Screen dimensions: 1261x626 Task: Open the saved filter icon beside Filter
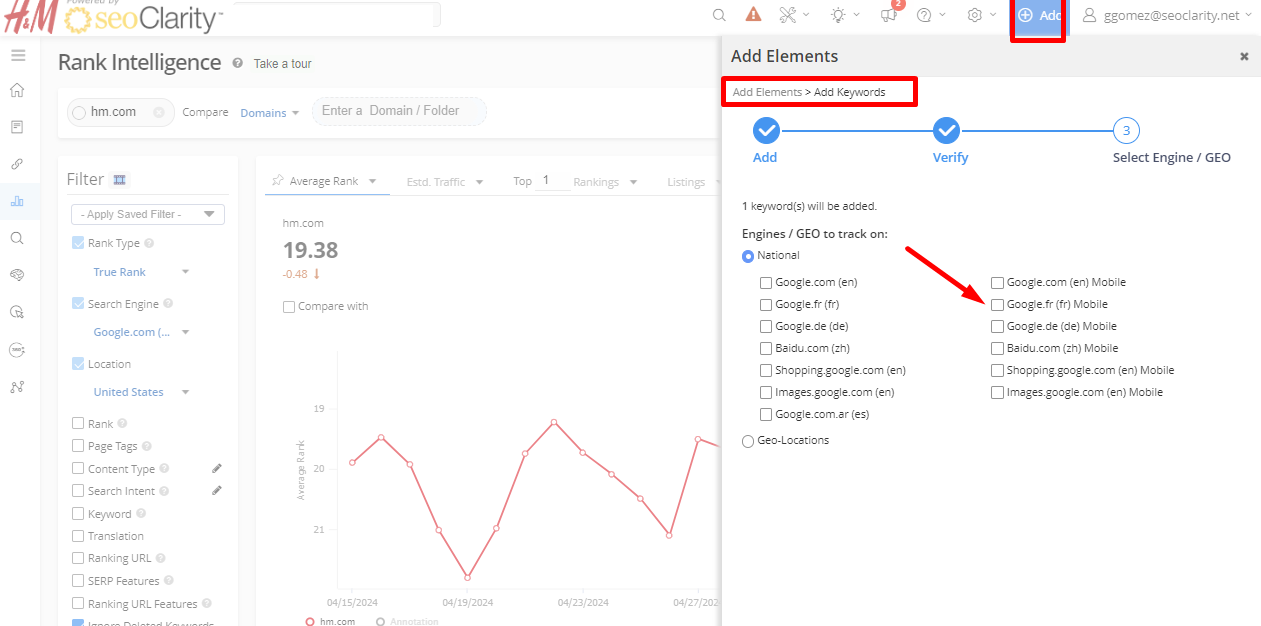tap(120, 180)
